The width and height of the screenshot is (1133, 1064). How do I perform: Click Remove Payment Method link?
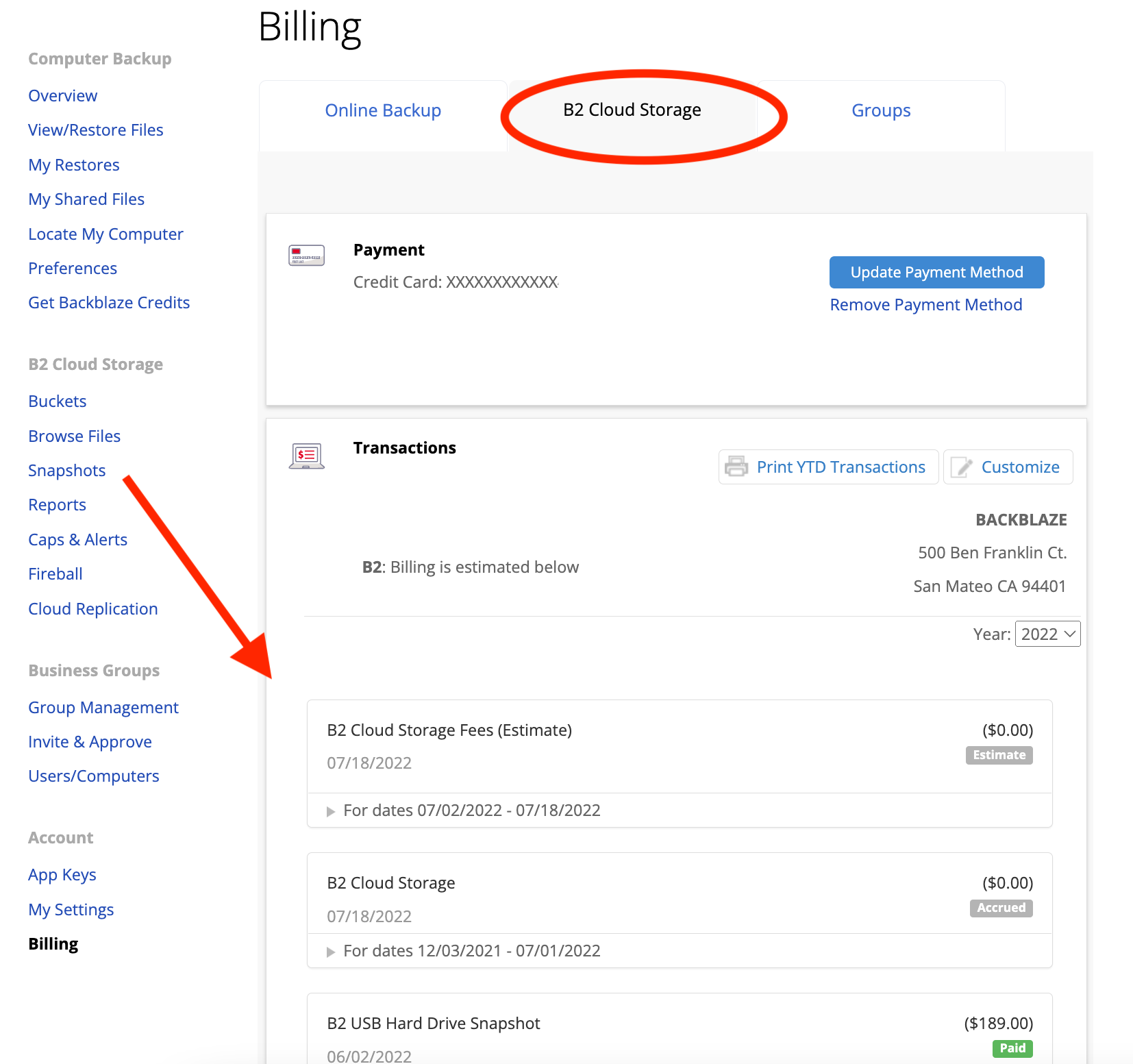pyautogui.click(x=926, y=305)
